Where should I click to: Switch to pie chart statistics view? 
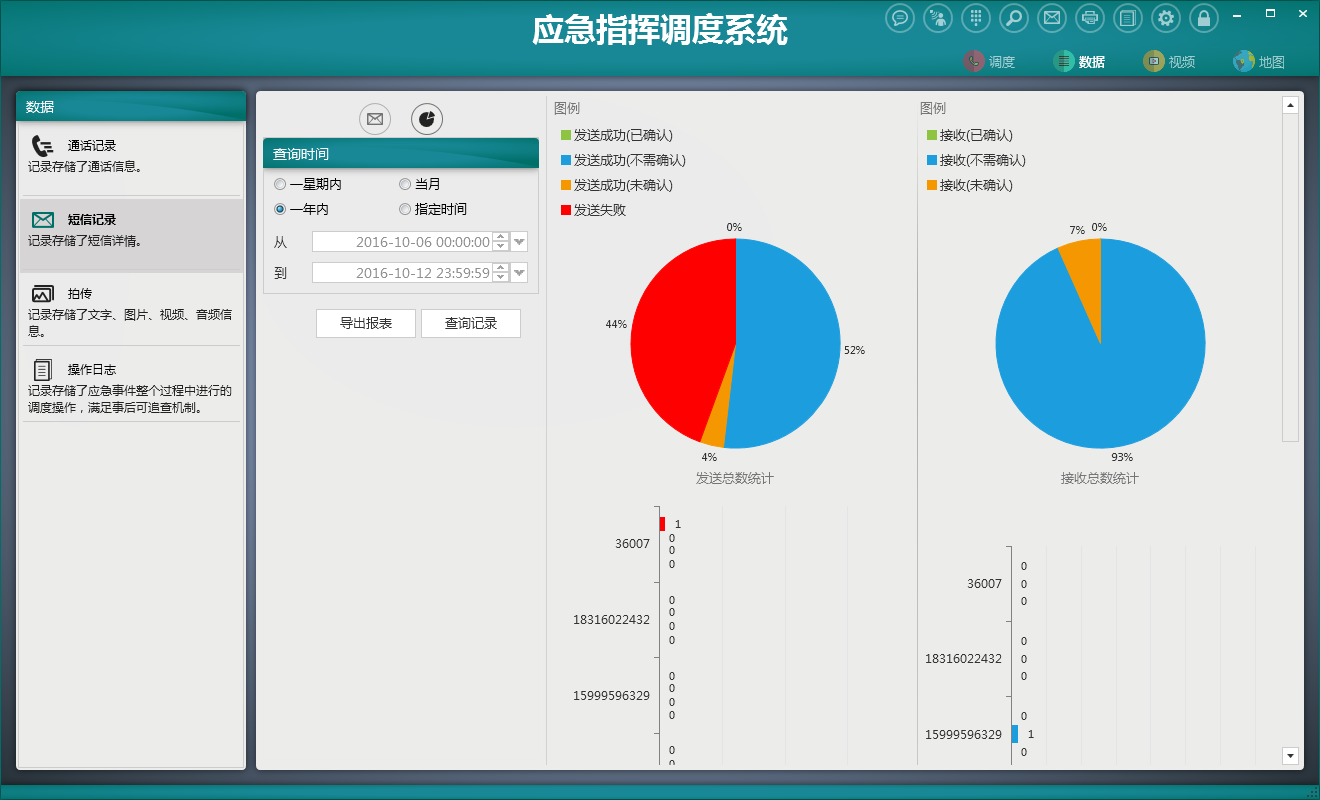(x=427, y=119)
